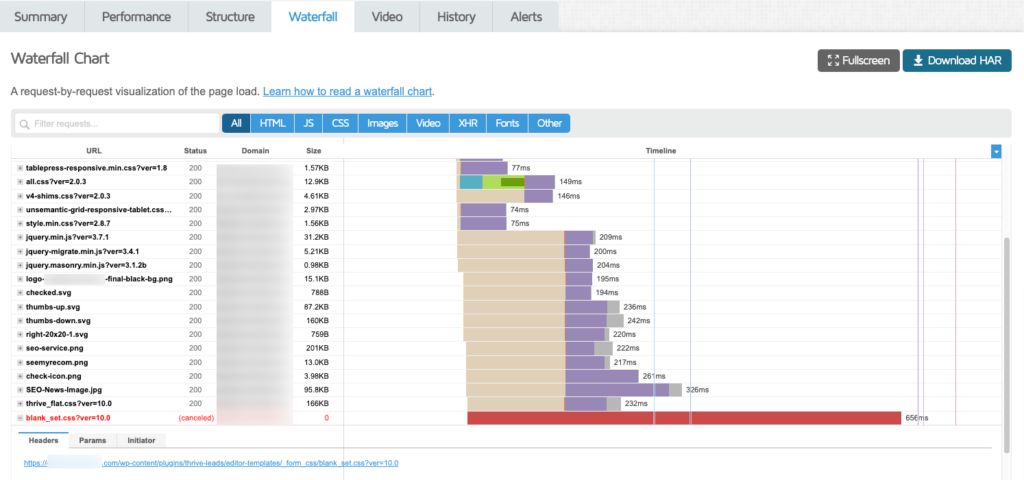This screenshot has width=1024, height=480.
Task: Click the Fullscreen expand icon
Action: coord(833,61)
